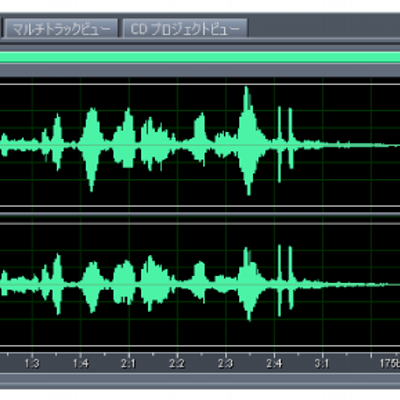The height and width of the screenshot is (400, 400).
Task: Place the playhead at ruler mark 2:2
Action: pos(177,364)
